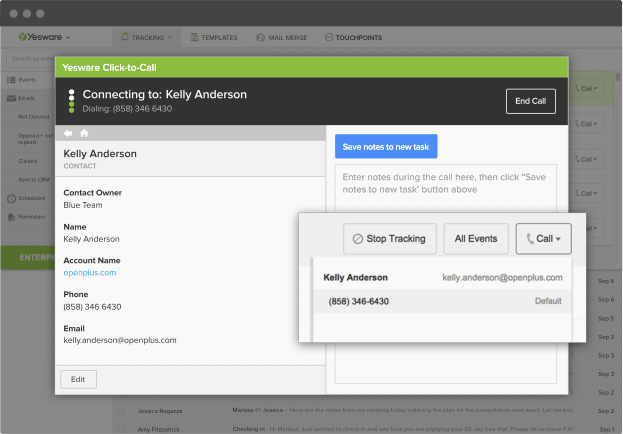
Task: Click Save notes to new task
Action: click(x=386, y=147)
